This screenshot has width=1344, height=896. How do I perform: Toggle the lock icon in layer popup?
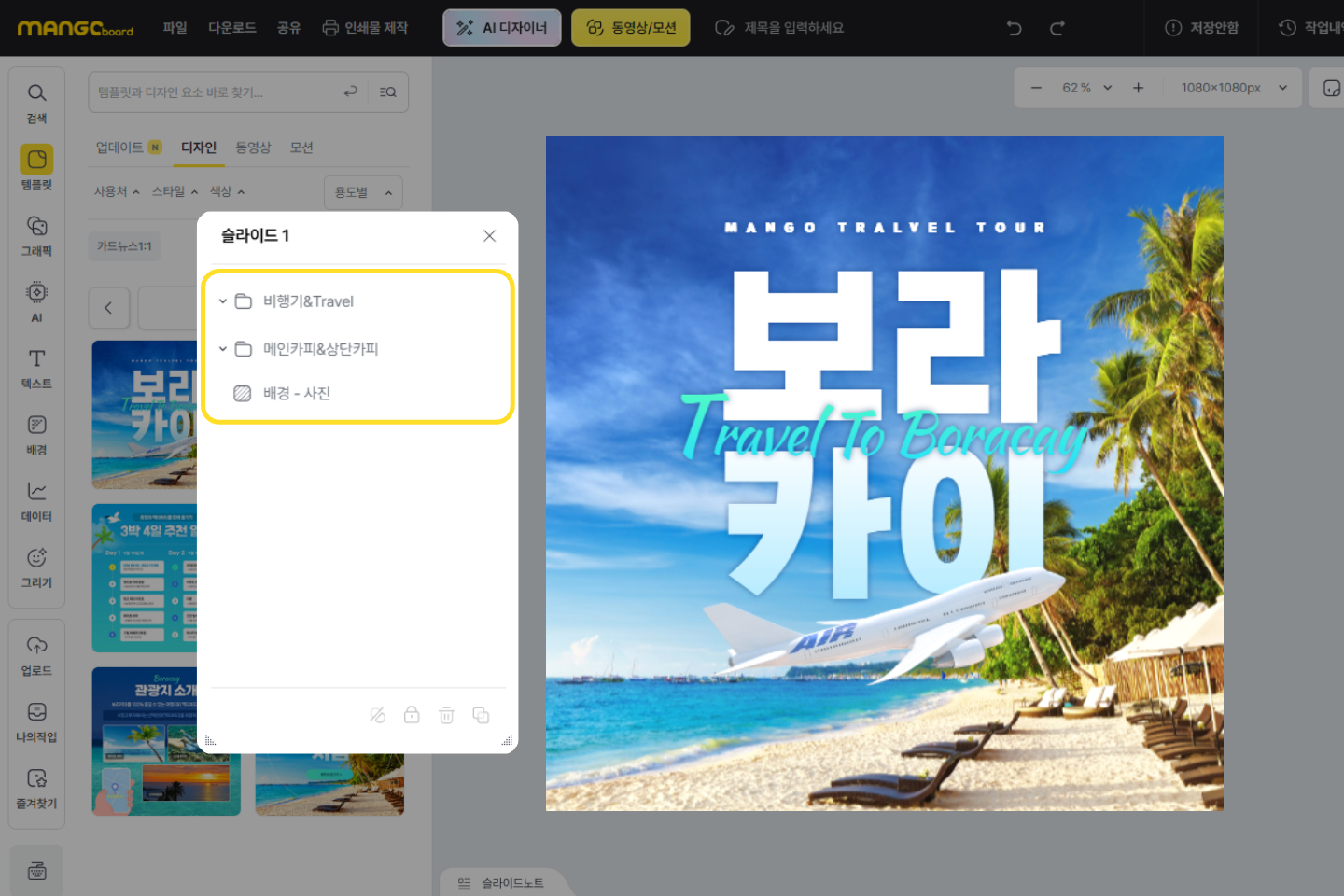(412, 715)
